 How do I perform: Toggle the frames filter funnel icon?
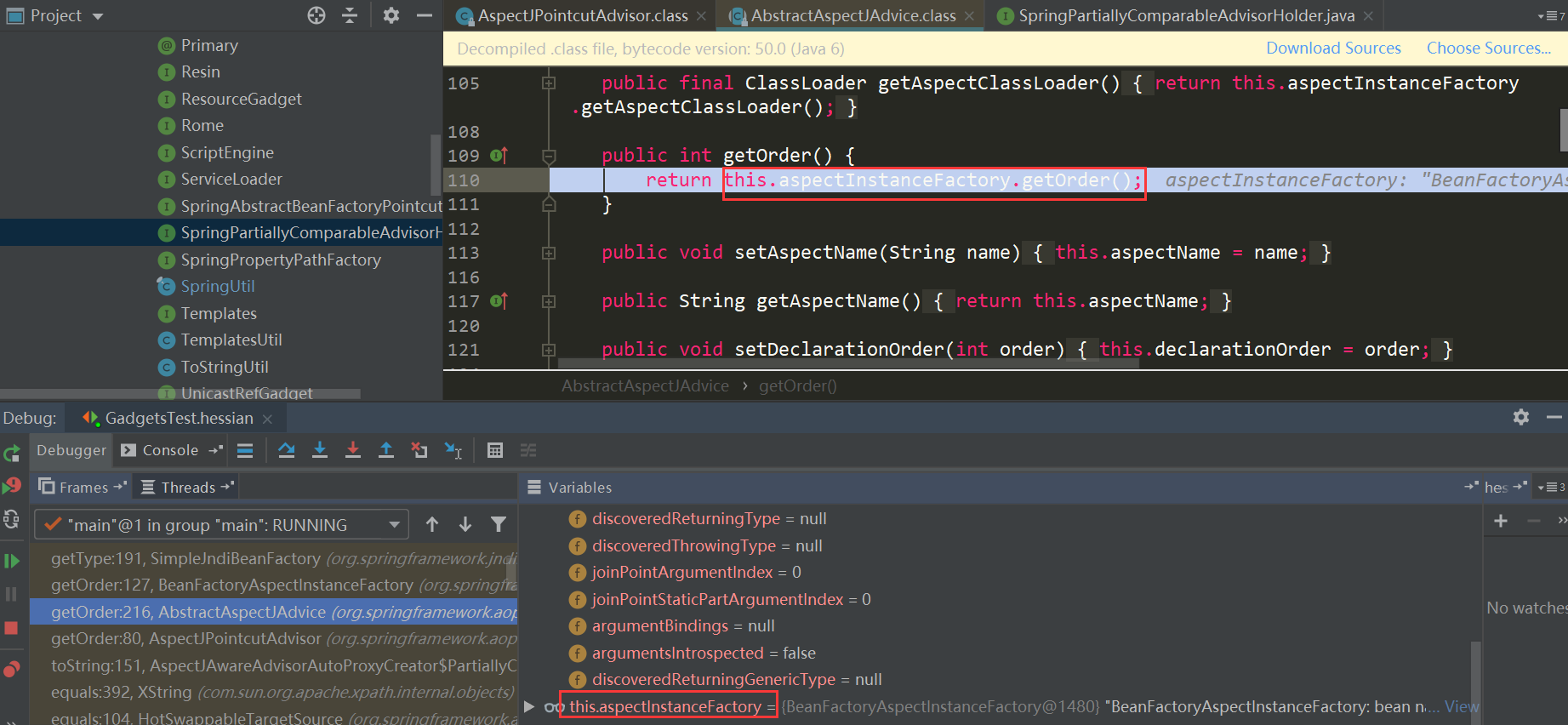pos(499,524)
